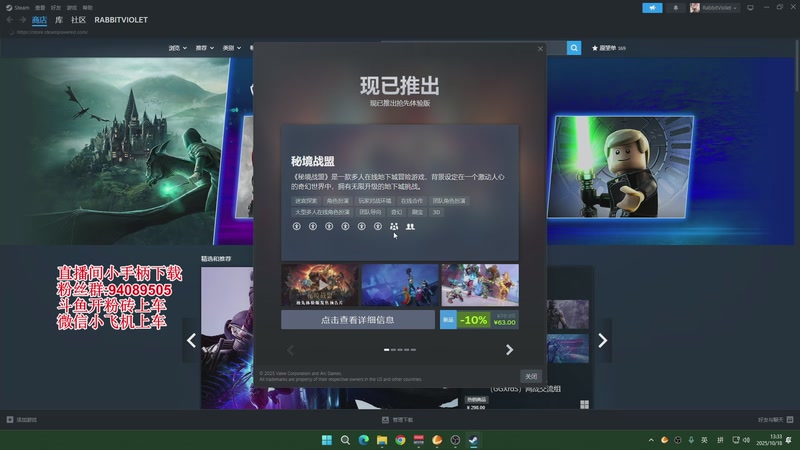The height and width of the screenshot is (450, 800).
Task: Click the back navigation arrow
Action: point(10,20)
